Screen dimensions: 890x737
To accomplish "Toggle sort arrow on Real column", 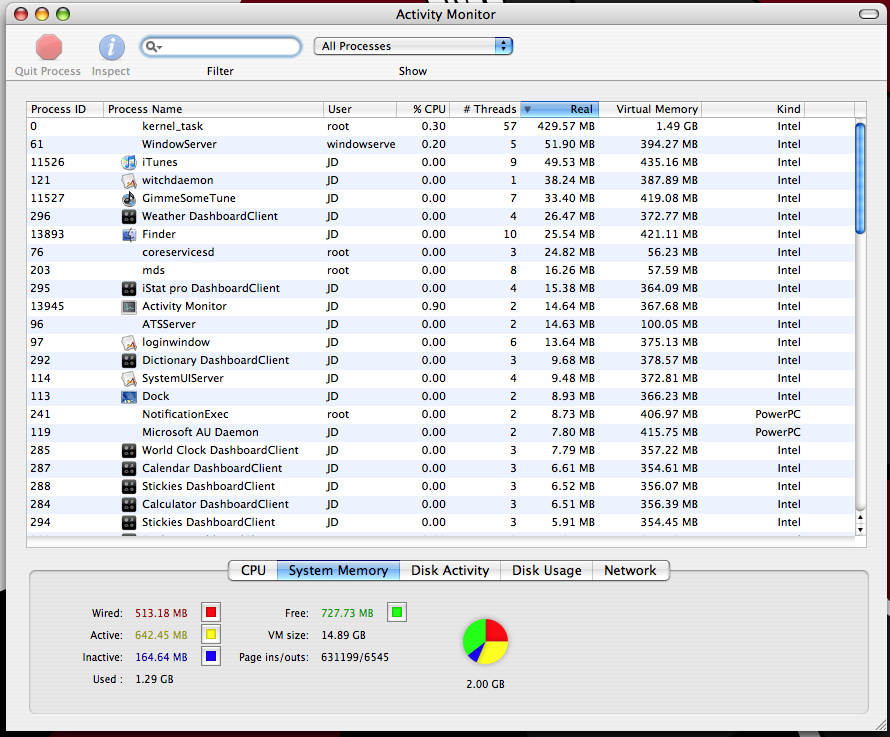I will coord(527,109).
